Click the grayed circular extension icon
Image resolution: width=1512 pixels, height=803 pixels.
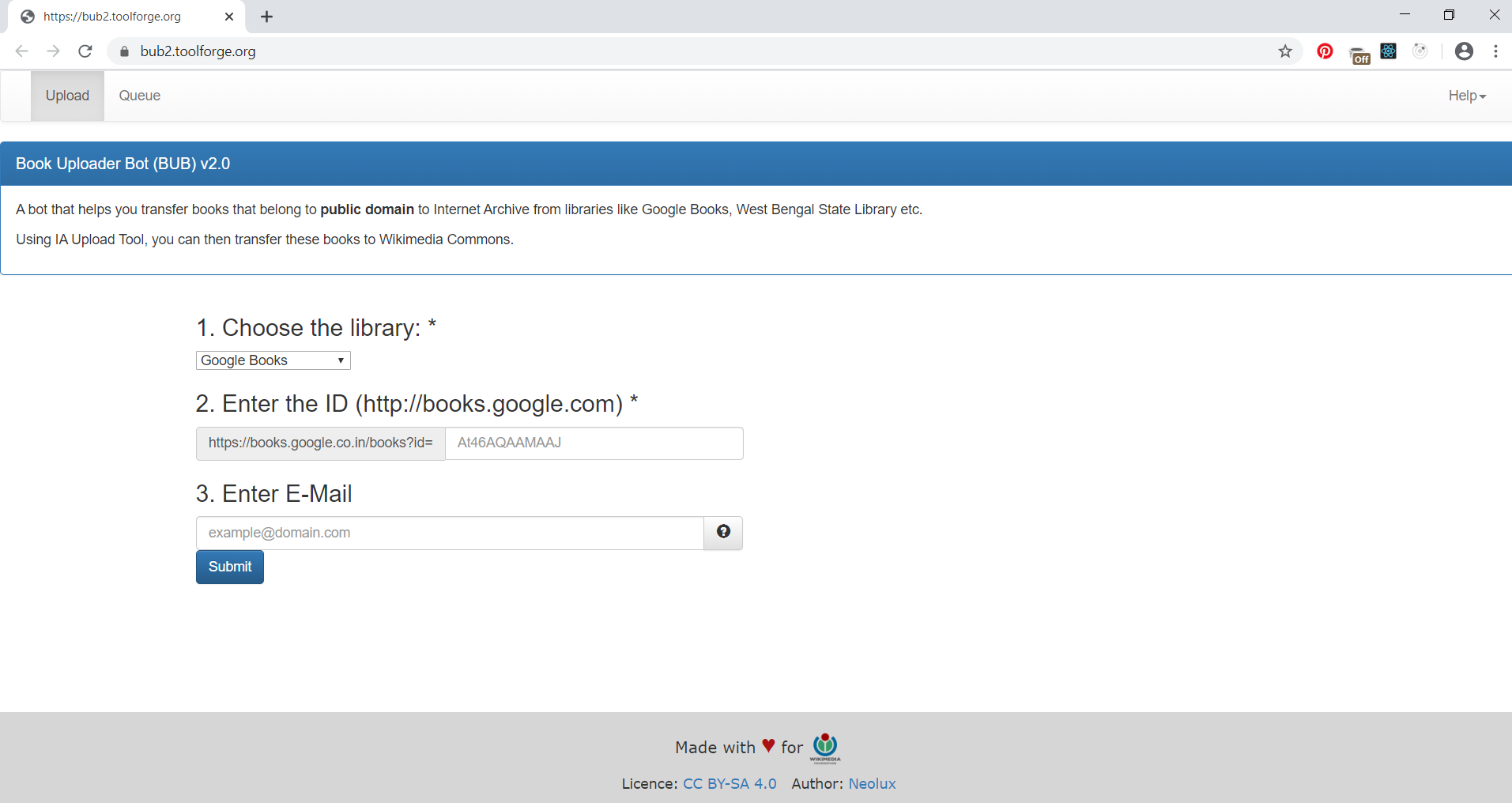(x=1420, y=51)
